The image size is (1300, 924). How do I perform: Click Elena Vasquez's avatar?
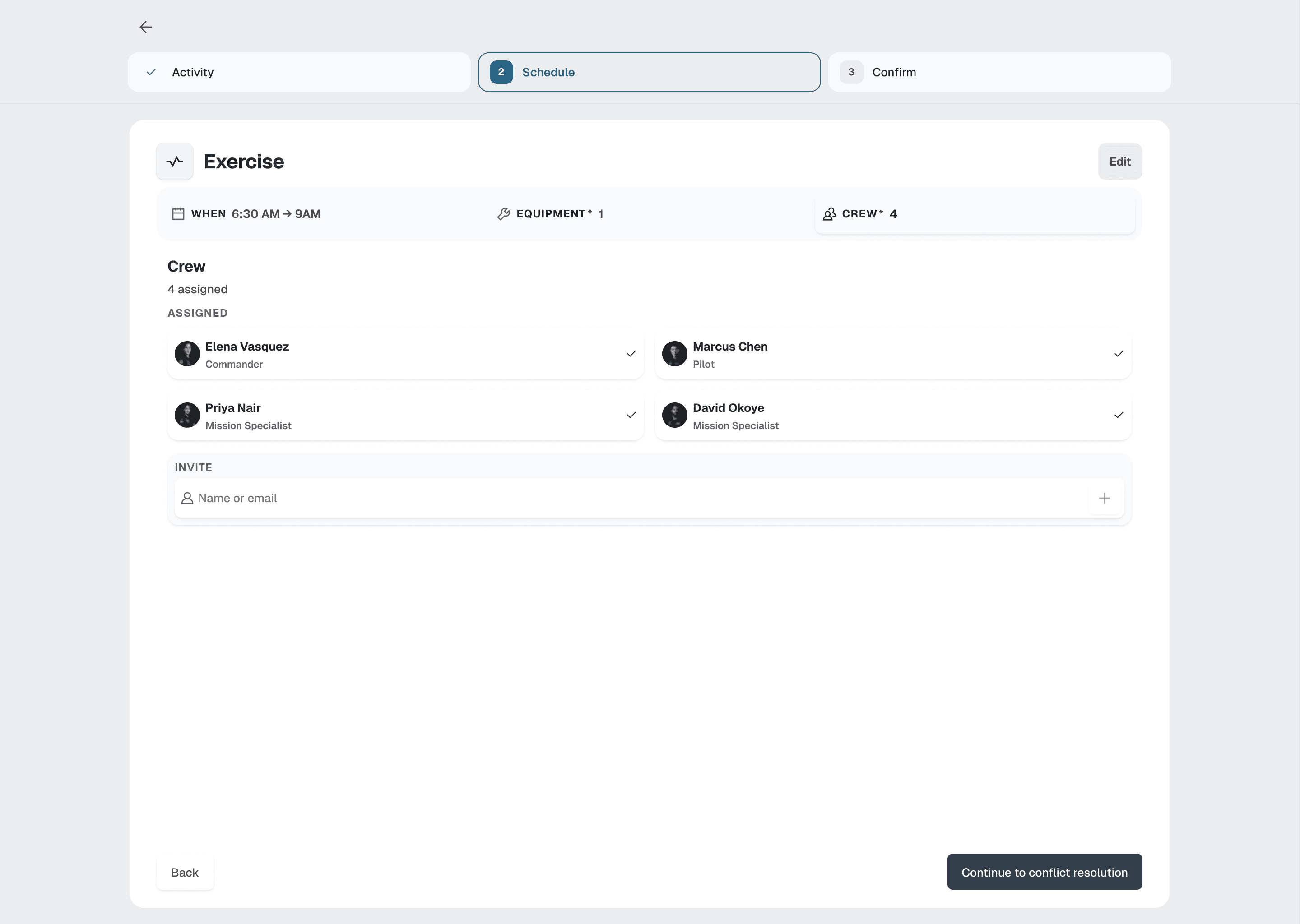point(187,354)
